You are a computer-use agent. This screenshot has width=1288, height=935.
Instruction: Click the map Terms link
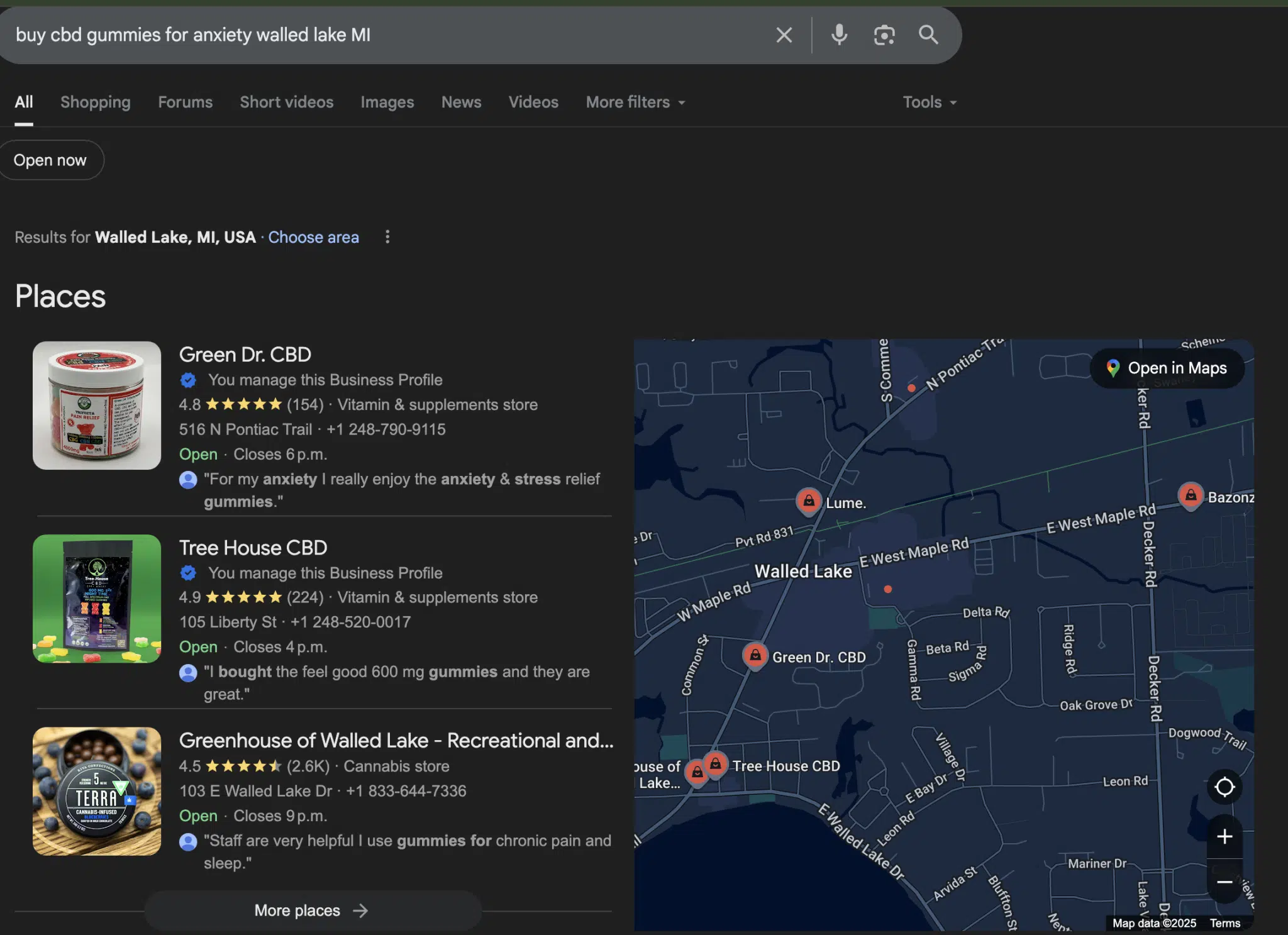coord(1225,923)
